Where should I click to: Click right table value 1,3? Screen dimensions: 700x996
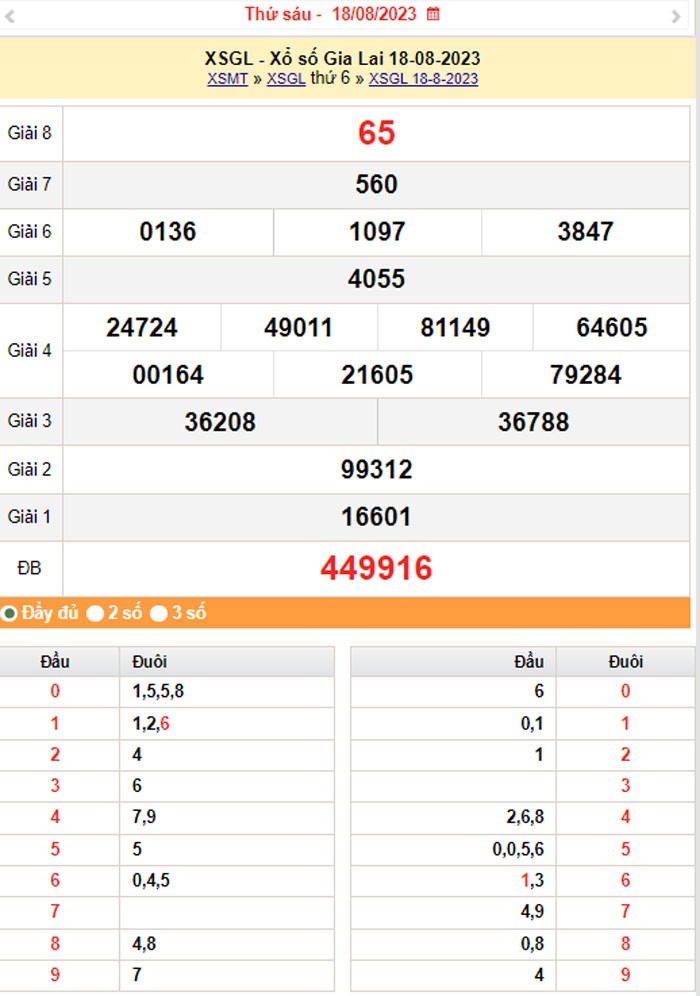click(x=532, y=880)
